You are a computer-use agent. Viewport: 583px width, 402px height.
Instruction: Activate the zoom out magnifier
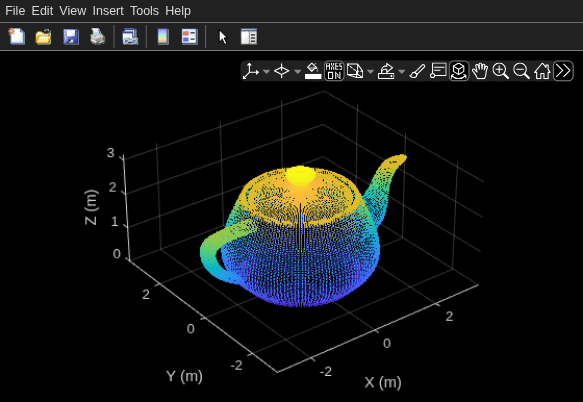click(x=521, y=71)
